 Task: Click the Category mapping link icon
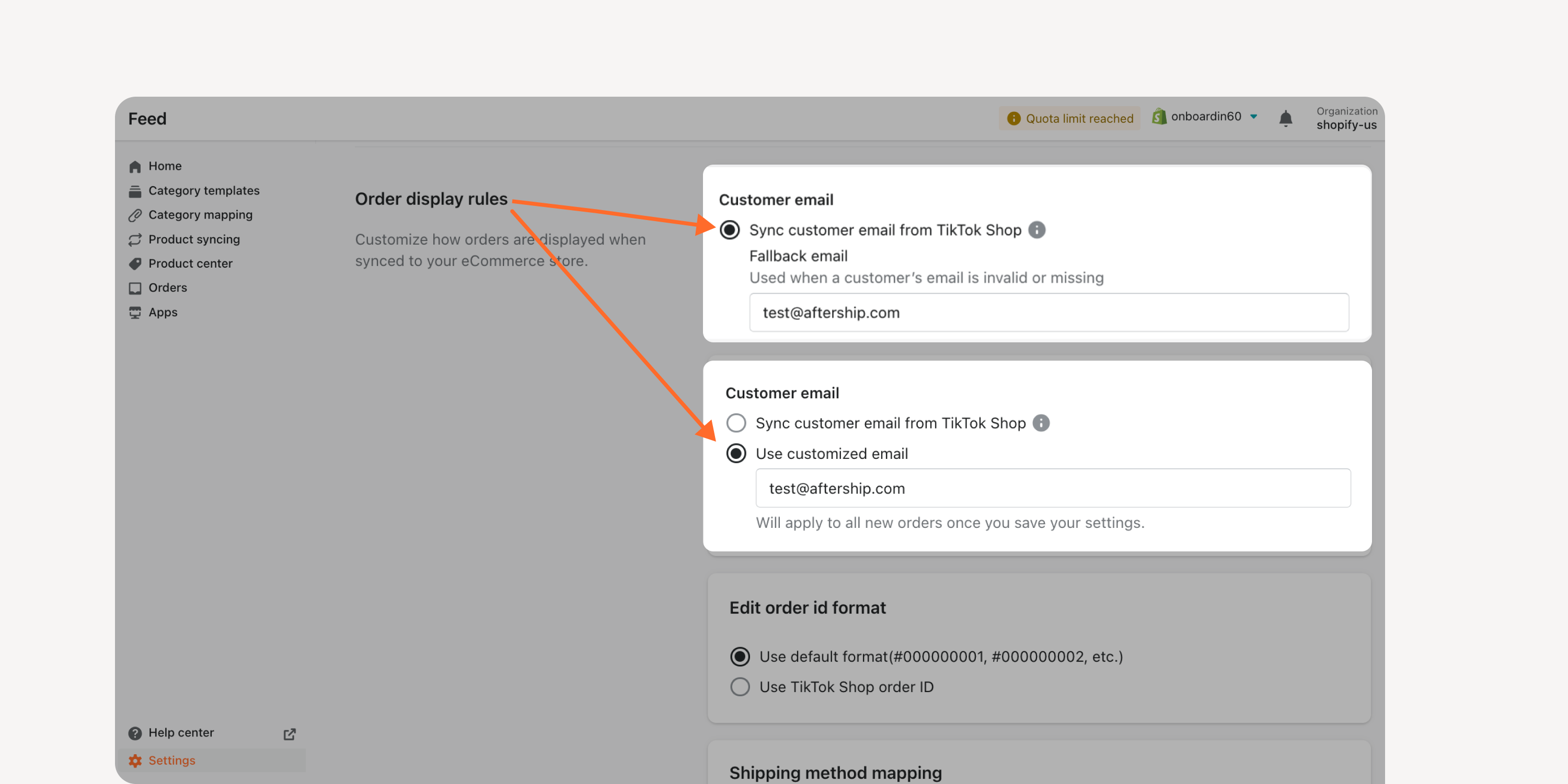pos(135,215)
